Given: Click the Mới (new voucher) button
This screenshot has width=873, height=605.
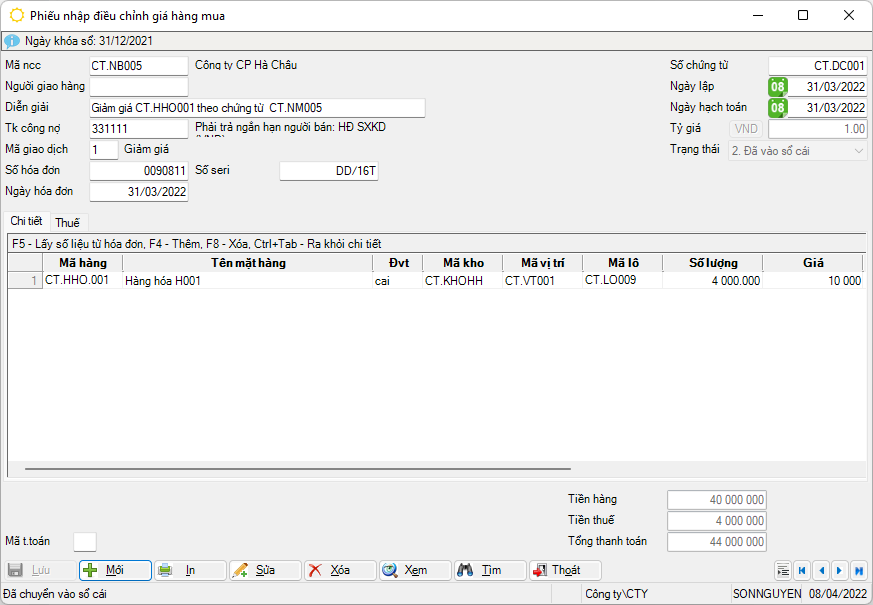Looking at the screenshot, I should click(x=115, y=570).
